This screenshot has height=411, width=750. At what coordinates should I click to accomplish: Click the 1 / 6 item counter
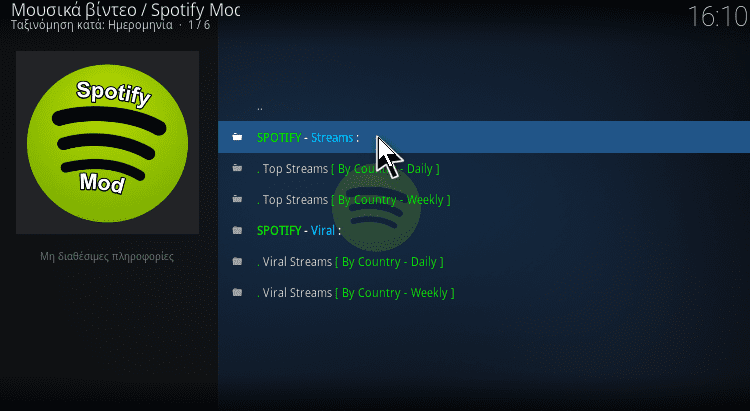coord(199,25)
